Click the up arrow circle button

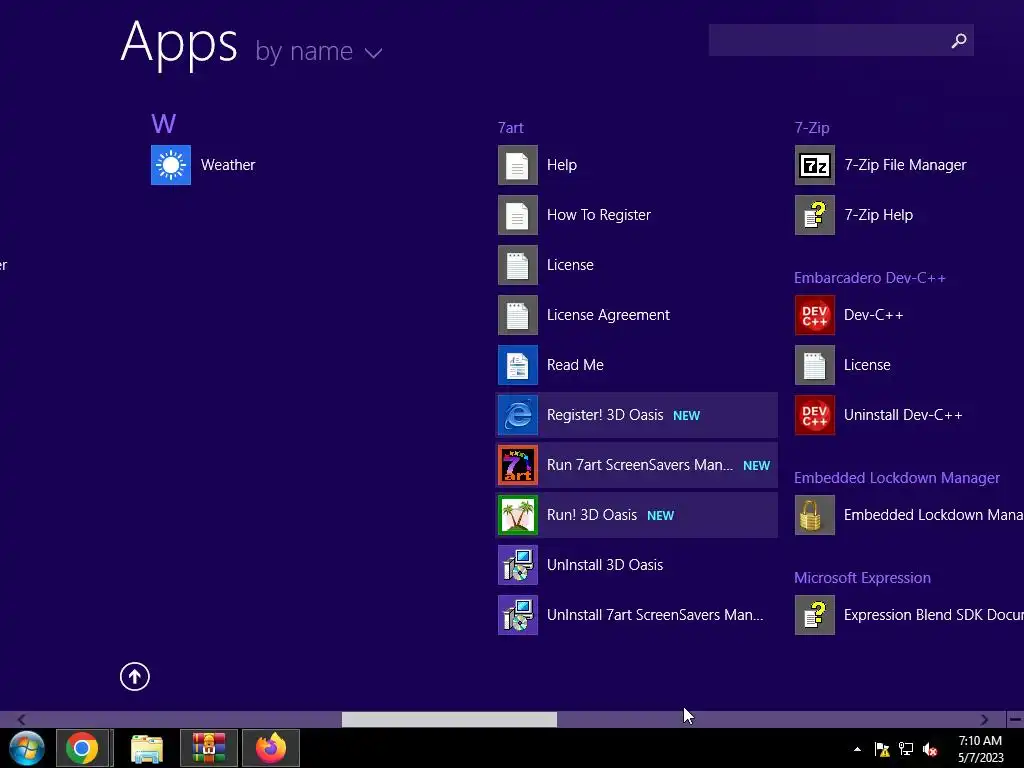135,677
